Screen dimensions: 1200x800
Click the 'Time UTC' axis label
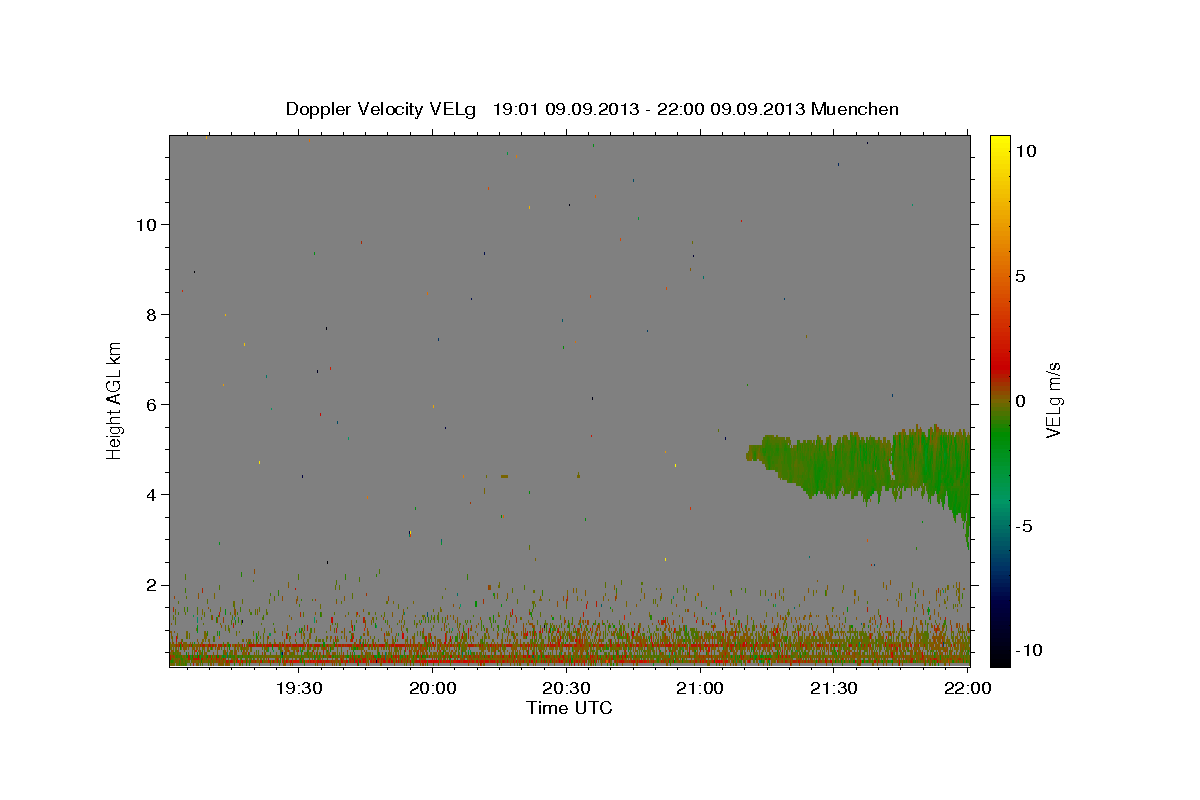[x=569, y=708]
